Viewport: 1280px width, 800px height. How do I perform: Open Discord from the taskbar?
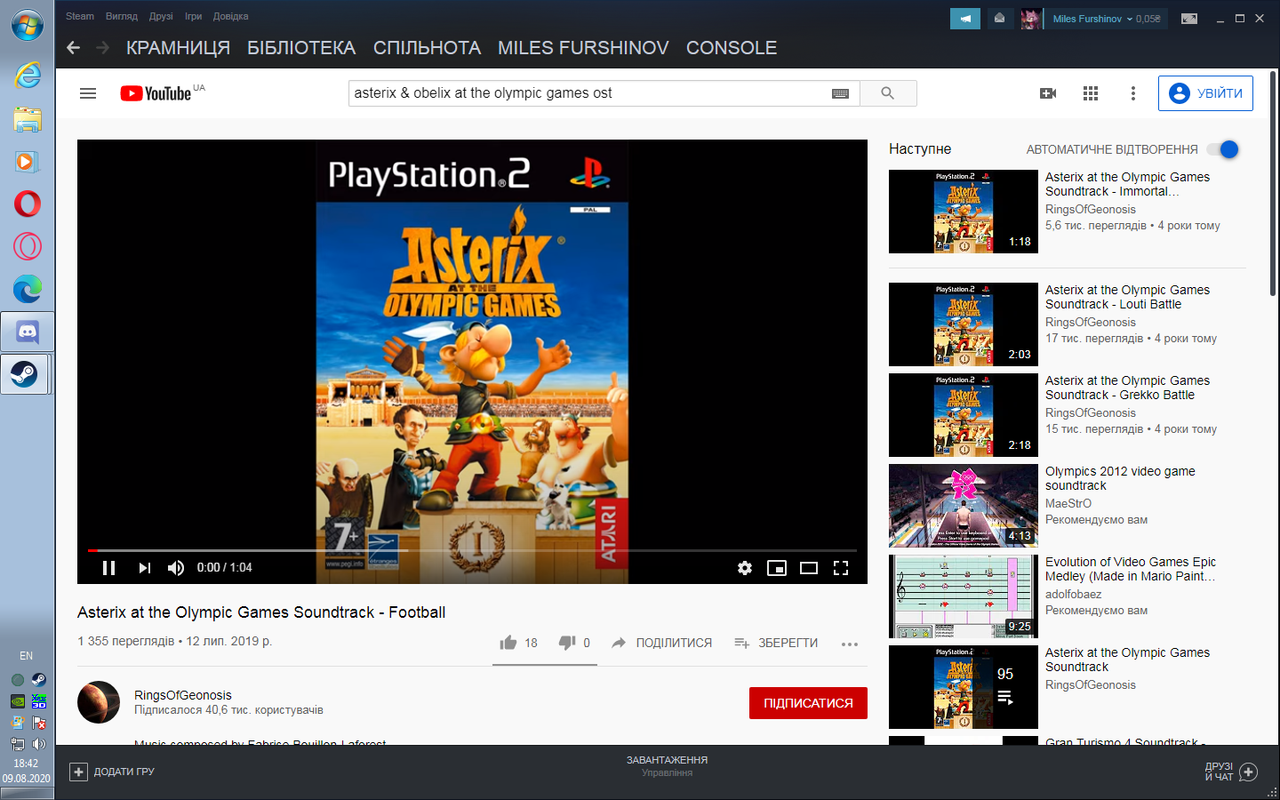coord(27,332)
